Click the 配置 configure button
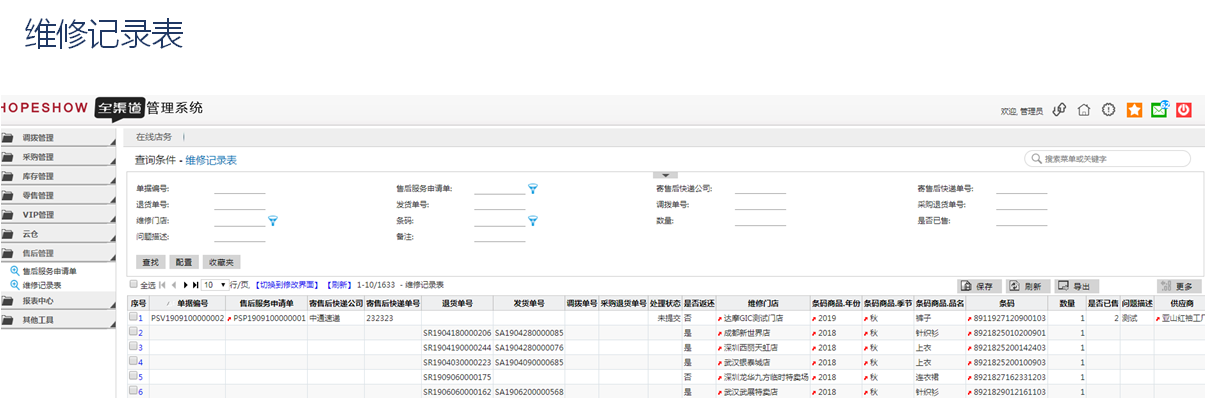The width and height of the screenshot is (1206, 399). [x=183, y=262]
